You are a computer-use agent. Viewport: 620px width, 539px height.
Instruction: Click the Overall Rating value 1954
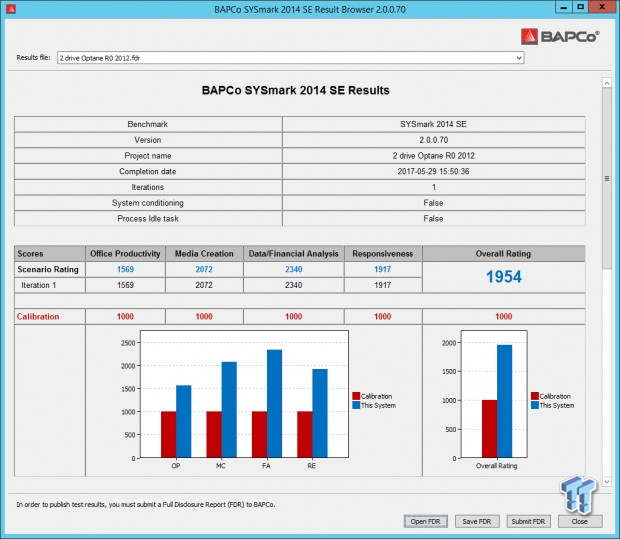(504, 277)
